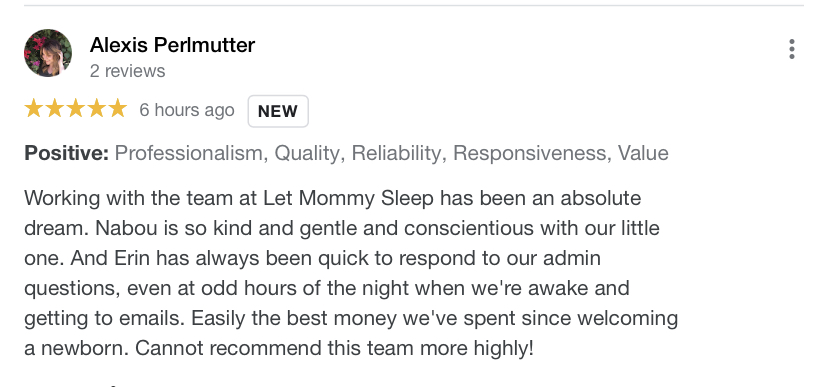View the reviewer's '2 reviews' count
The height and width of the screenshot is (387, 828).
(x=127, y=71)
